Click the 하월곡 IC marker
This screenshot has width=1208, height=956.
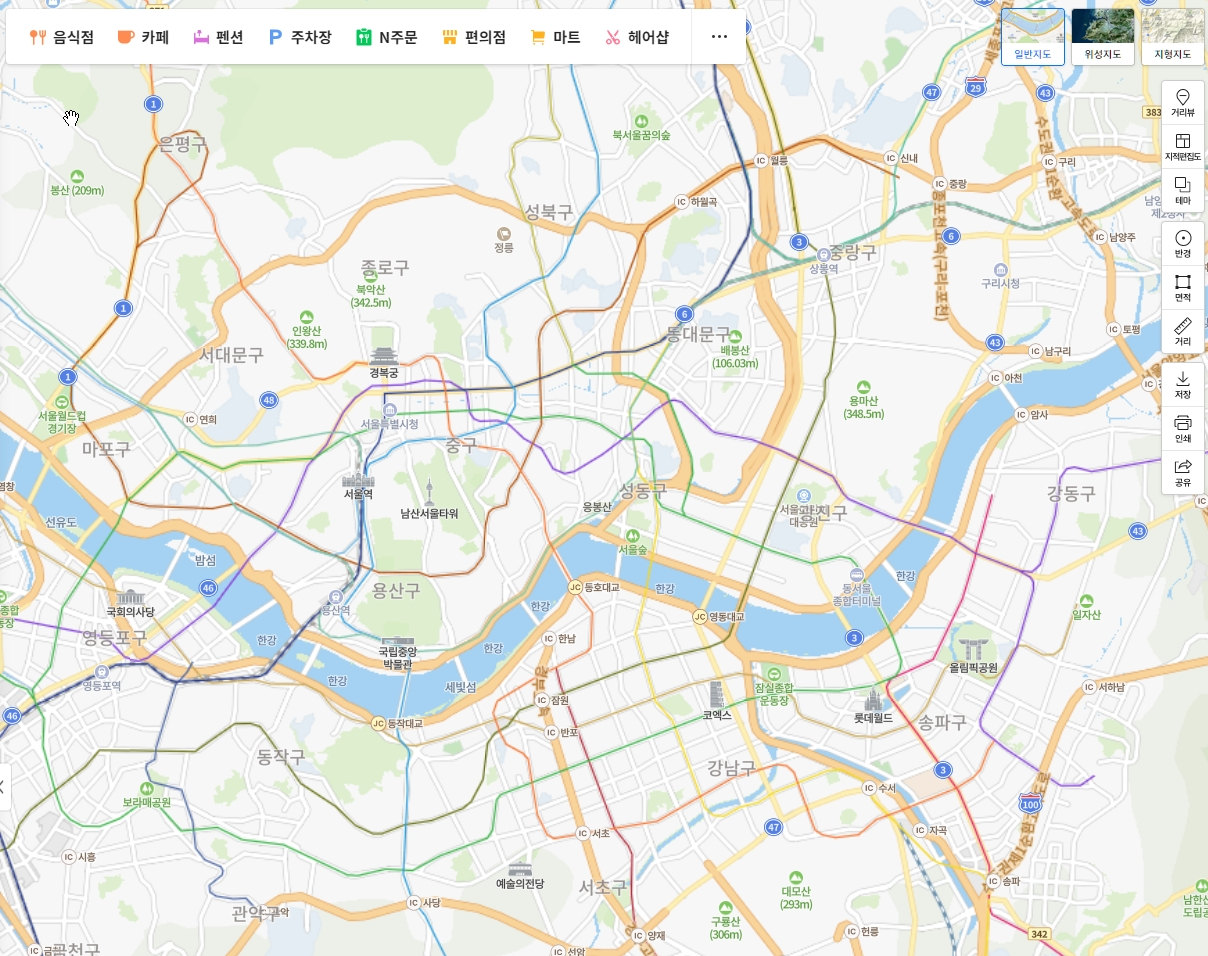tap(683, 201)
